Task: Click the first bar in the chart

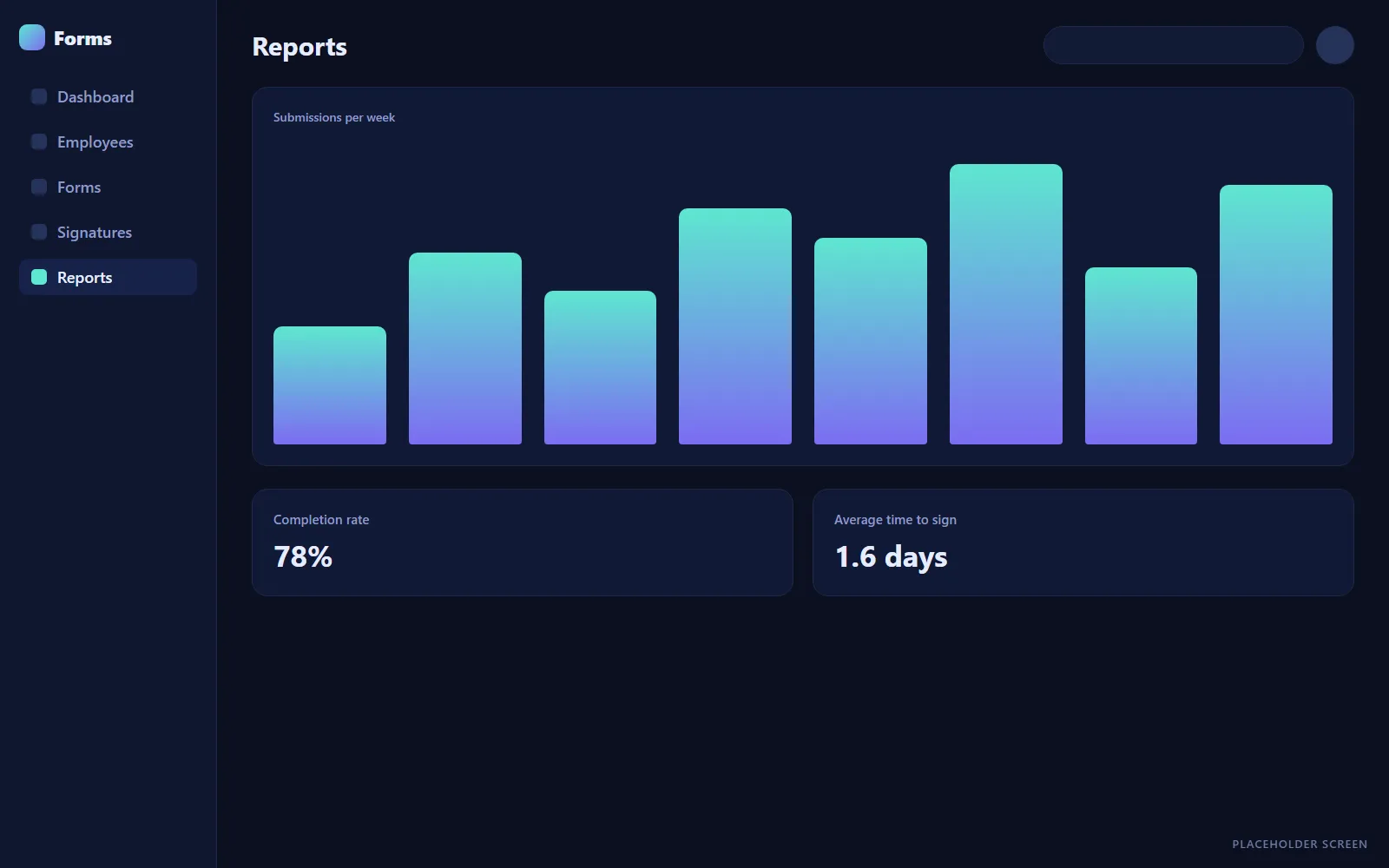Action: click(330, 385)
